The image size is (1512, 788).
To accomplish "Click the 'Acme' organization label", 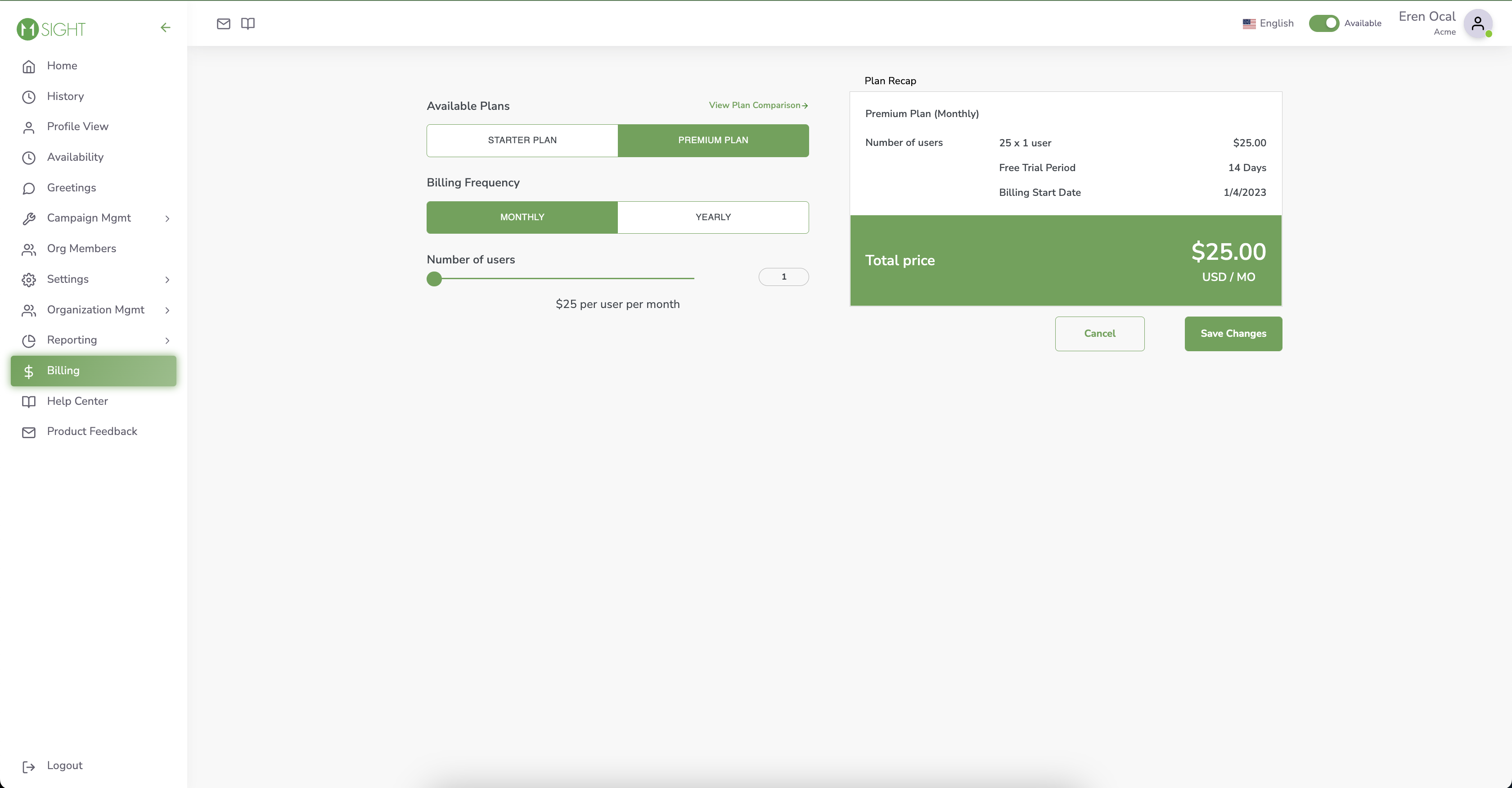I will 1444,32.
